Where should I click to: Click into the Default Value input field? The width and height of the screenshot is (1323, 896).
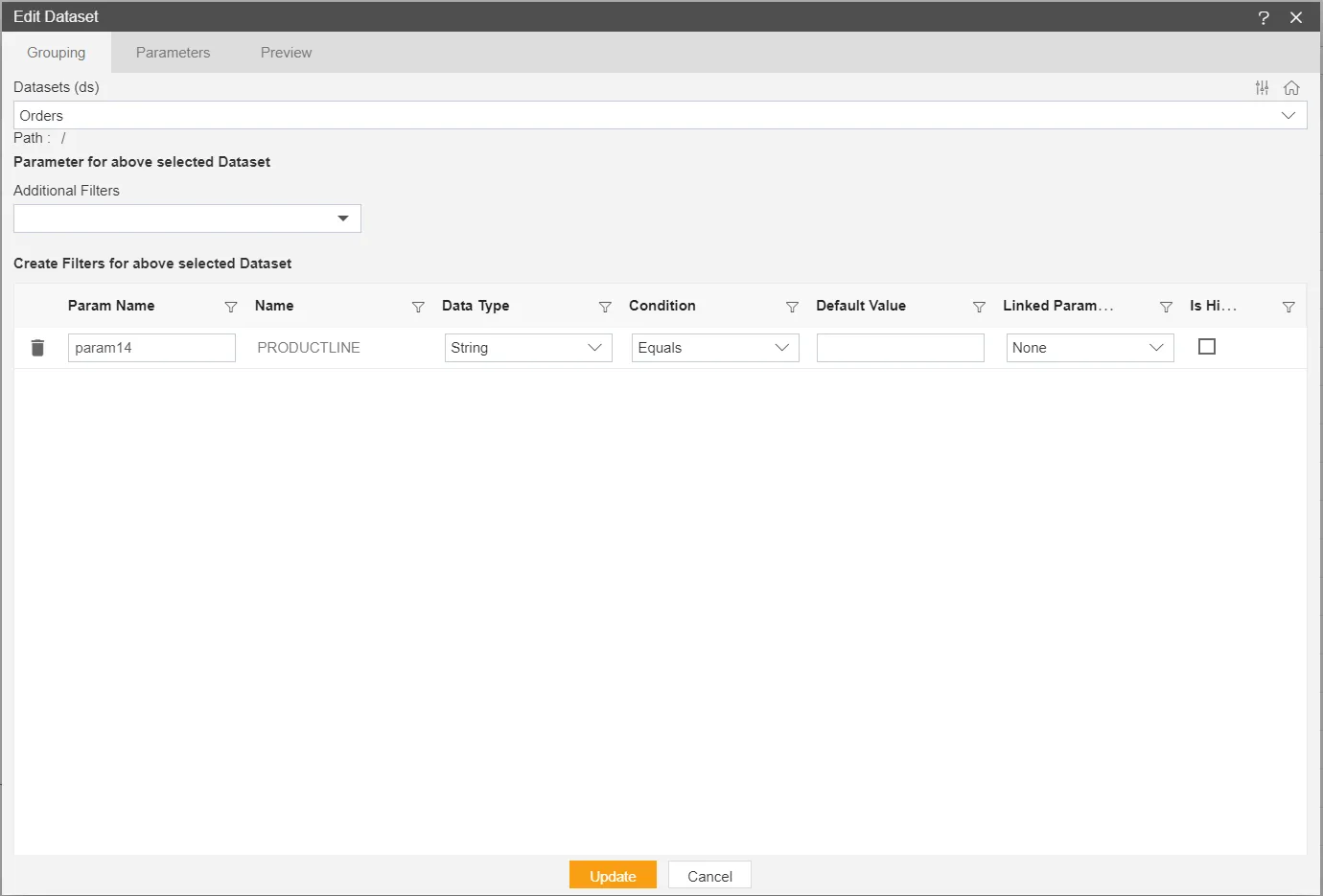click(900, 348)
